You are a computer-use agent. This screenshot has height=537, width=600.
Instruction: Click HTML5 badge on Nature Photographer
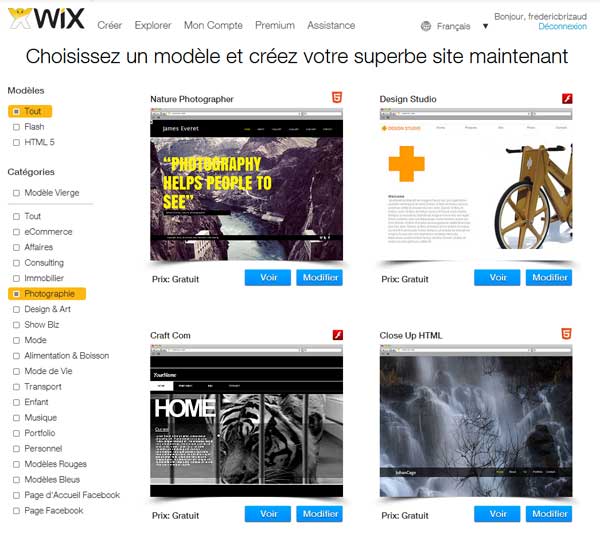point(337,98)
